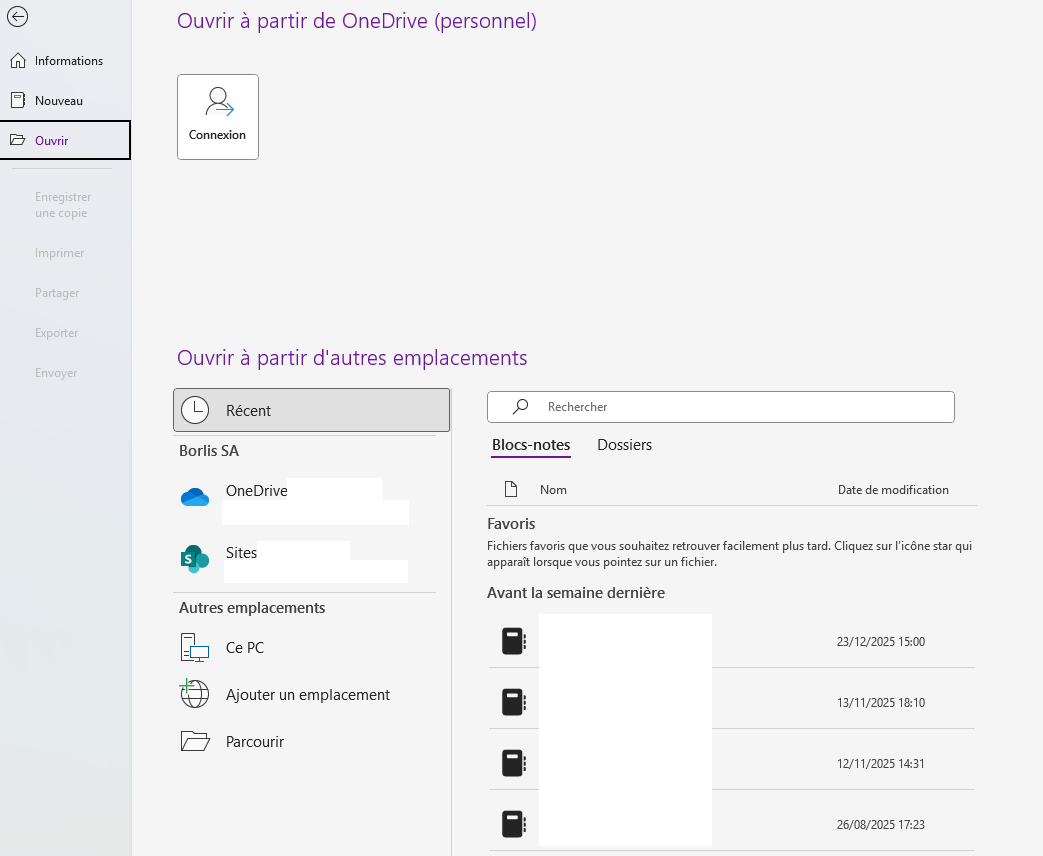Click the date 23/12/2025 15:00
This screenshot has width=1043, height=856.
coord(881,642)
